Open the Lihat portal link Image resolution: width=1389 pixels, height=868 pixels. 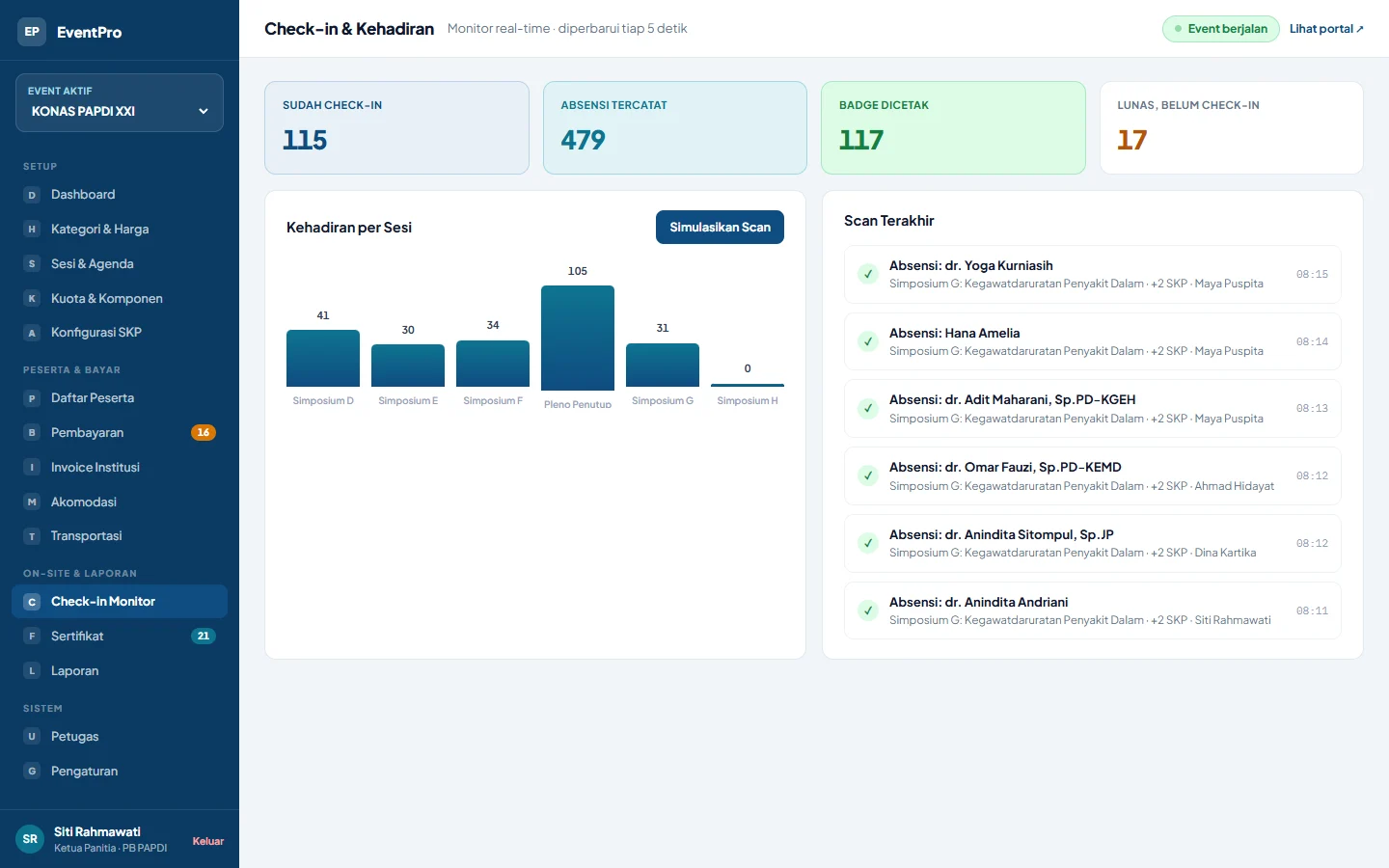click(x=1326, y=29)
